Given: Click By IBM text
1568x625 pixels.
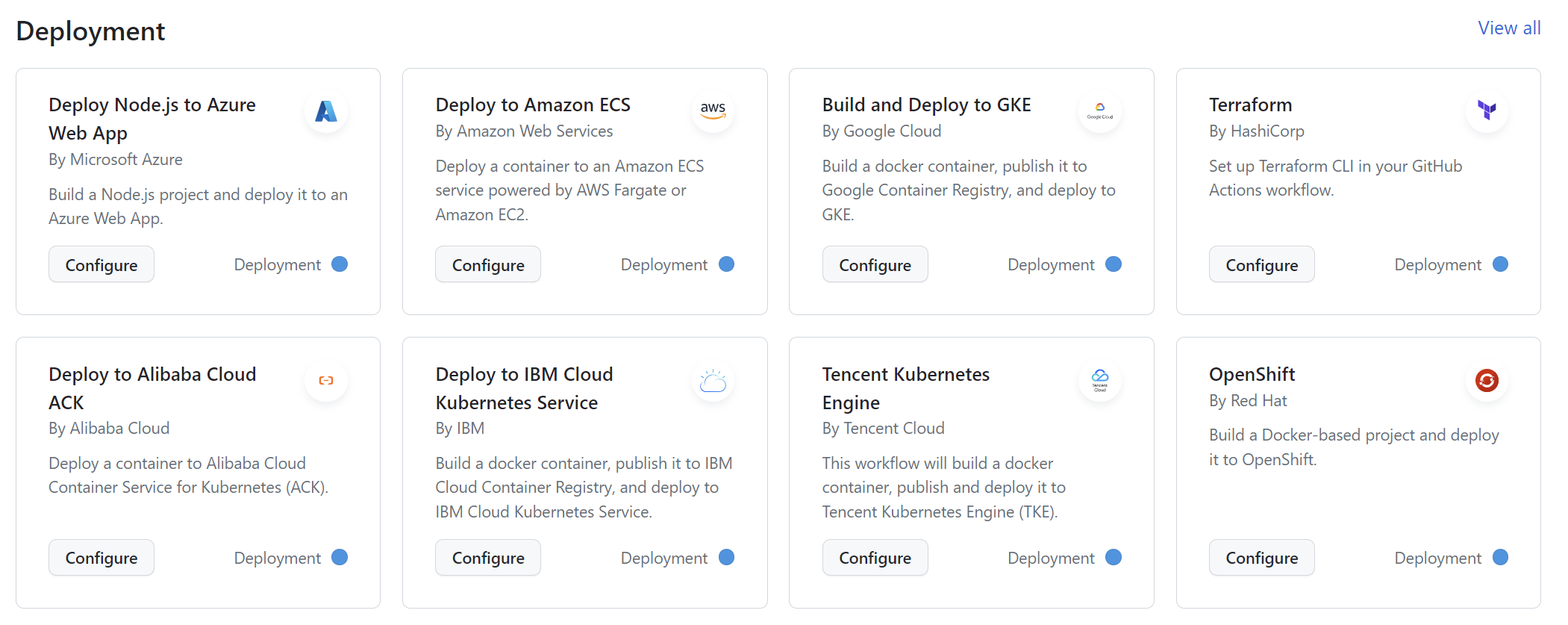Looking at the screenshot, I should [460, 429].
